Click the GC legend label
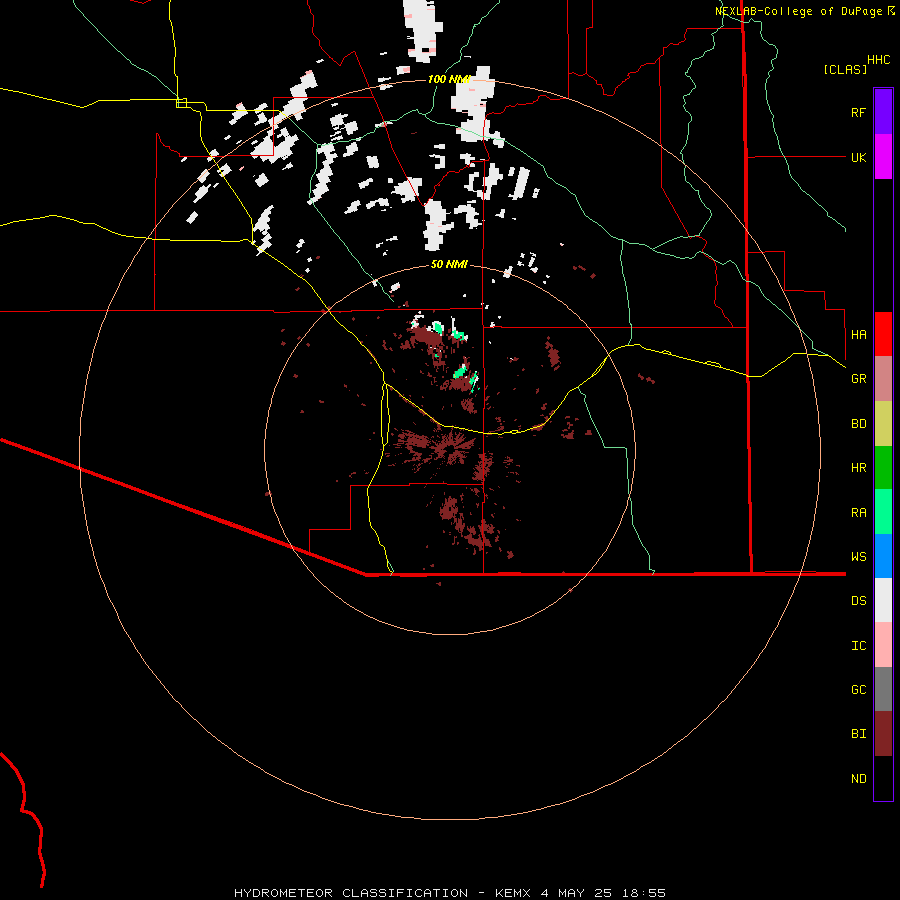This screenshot has height=900, width=900. [x=858, y=690]
